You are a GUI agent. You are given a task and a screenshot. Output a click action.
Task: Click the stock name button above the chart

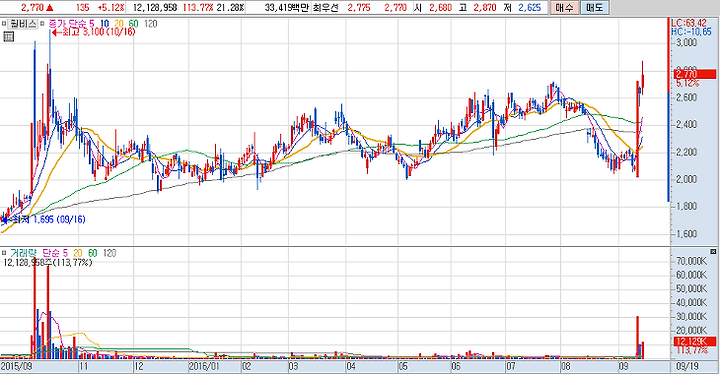(x=22, y=24)
